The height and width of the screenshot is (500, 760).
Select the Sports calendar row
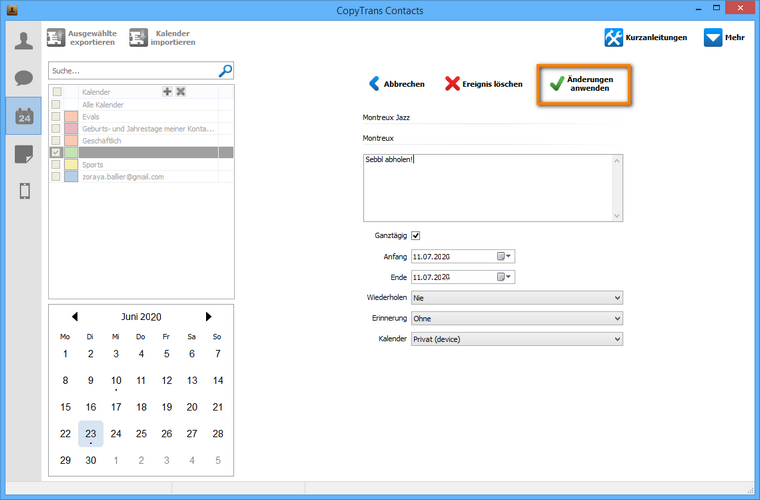141,165
